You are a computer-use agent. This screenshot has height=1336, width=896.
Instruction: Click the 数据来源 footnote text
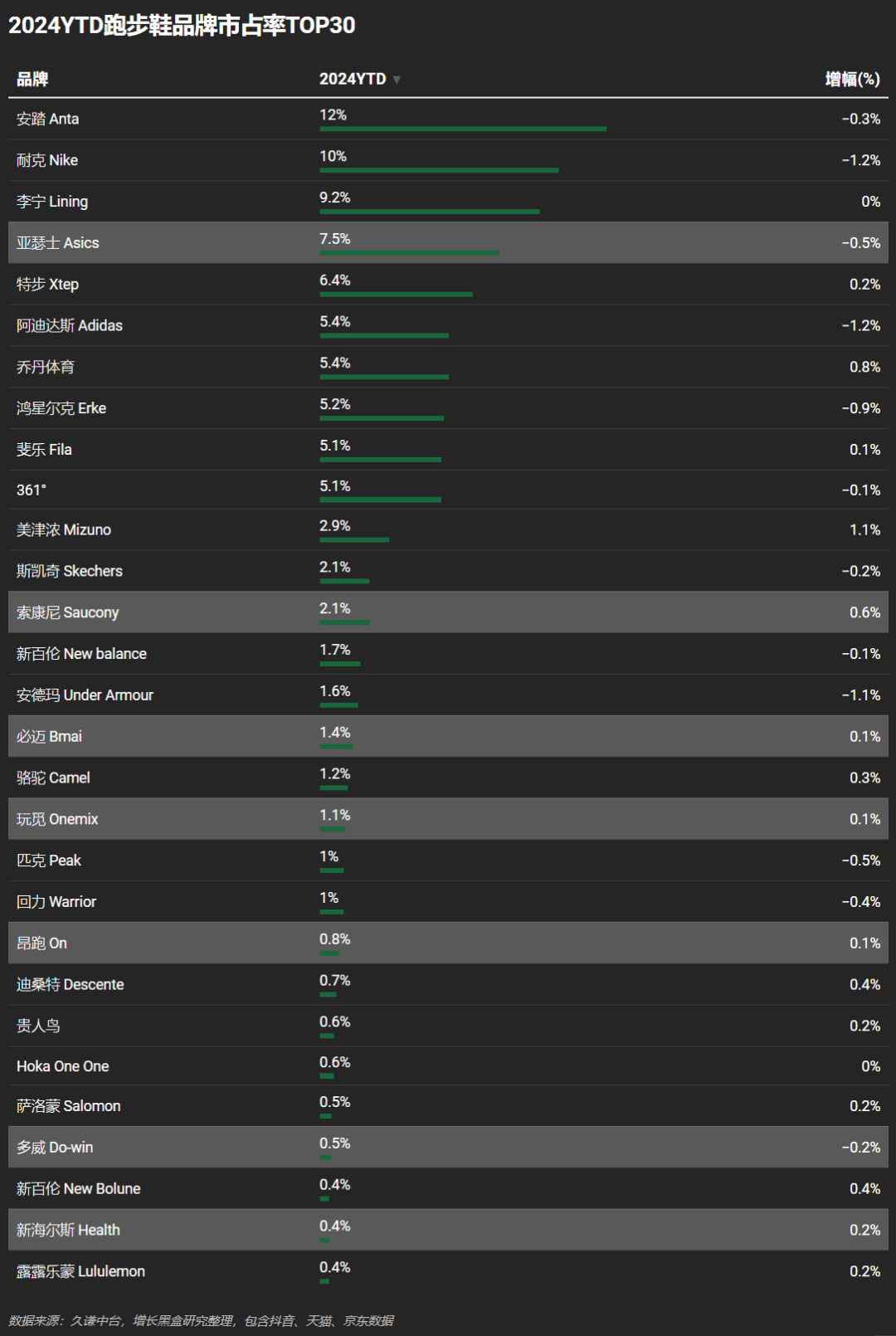click(x=201, y=1320)
